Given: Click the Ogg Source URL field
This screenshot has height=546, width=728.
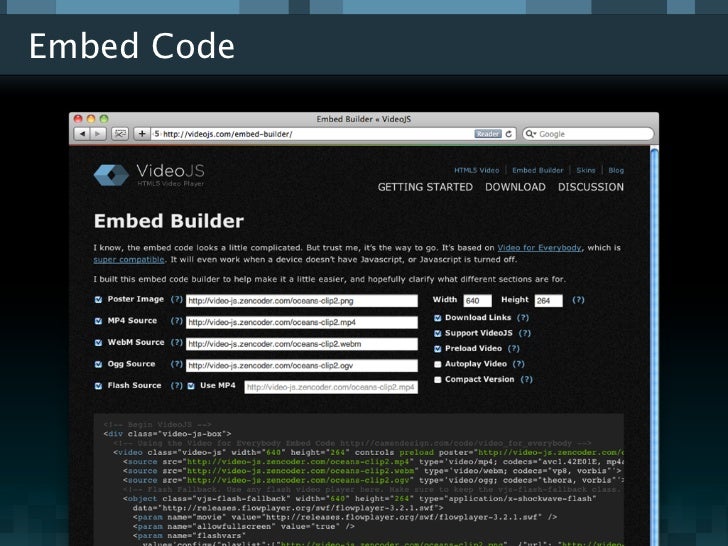Looking at the screenshot, I should pyautogui.click(x=302, y=365).
